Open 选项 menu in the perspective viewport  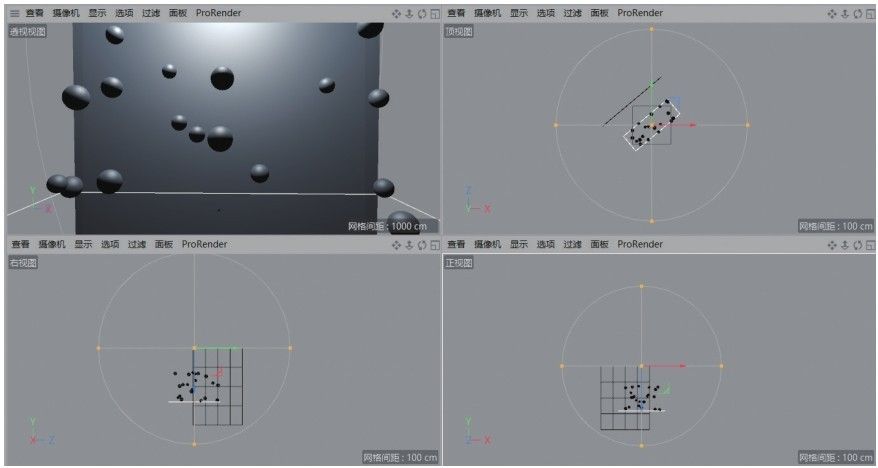pos(124,13)
